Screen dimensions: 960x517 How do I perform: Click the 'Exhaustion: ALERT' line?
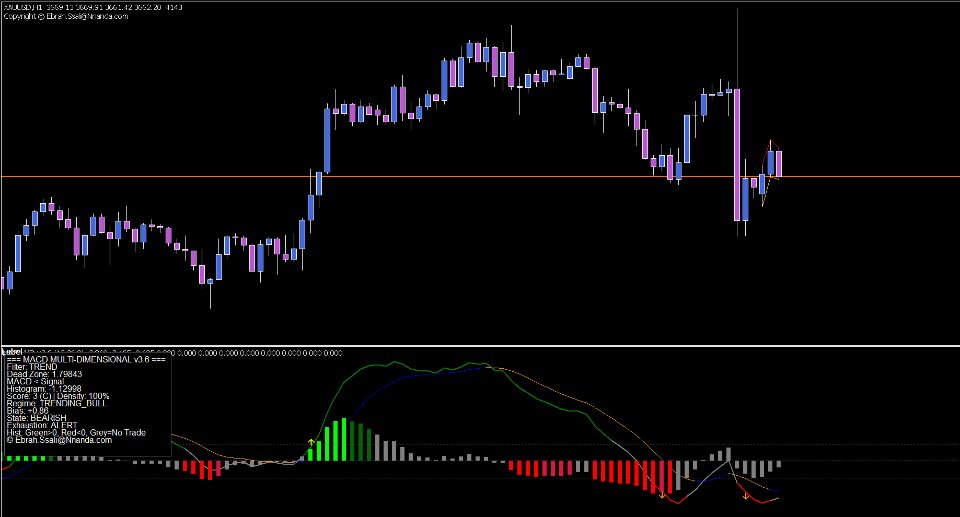pyautogui.click(x=42, y=425)
